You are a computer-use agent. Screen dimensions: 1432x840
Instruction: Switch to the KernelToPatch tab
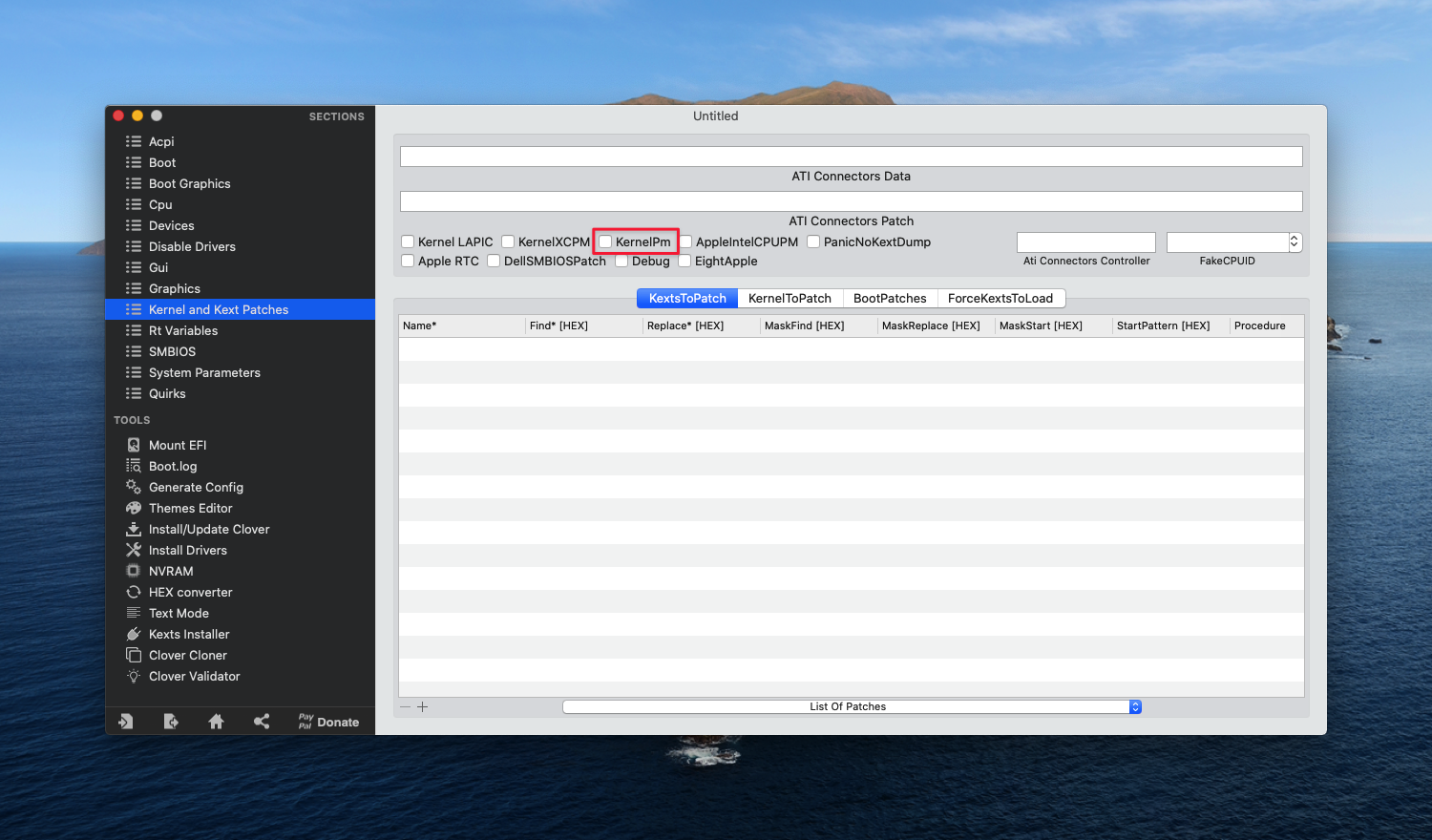[790, 299]
